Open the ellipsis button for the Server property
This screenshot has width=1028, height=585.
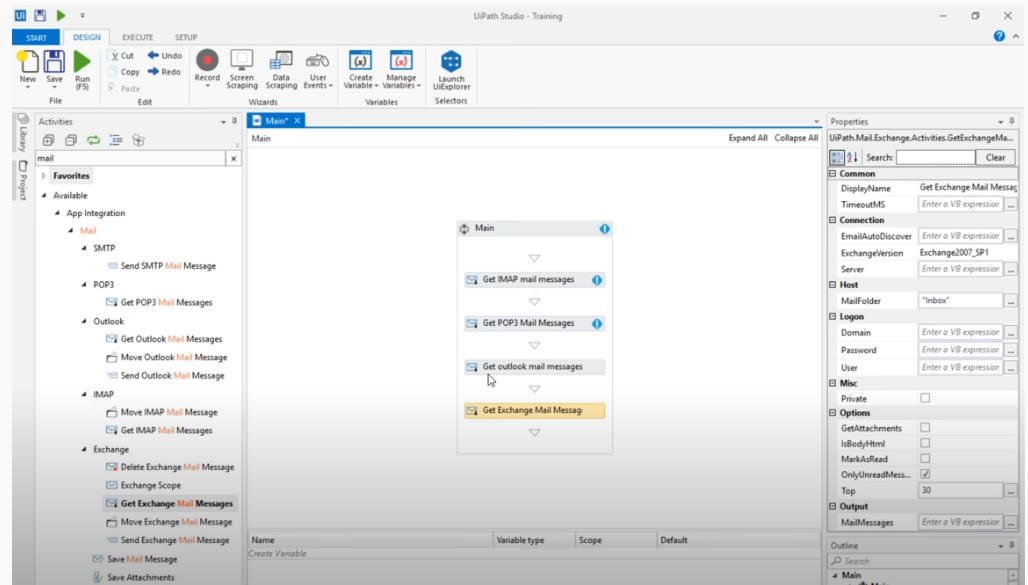1011,270
